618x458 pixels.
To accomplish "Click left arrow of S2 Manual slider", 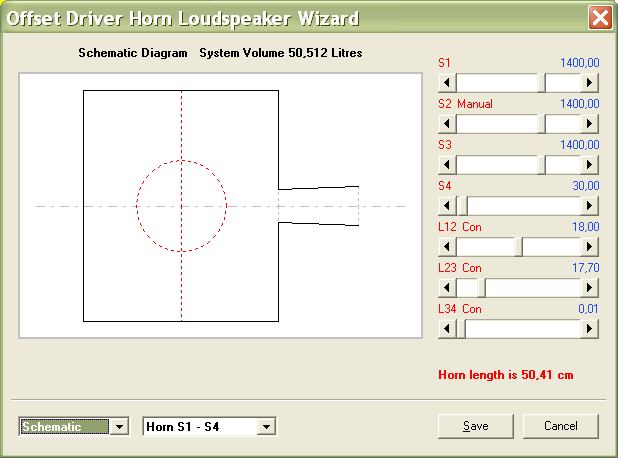I will click(x=447, y=124).
